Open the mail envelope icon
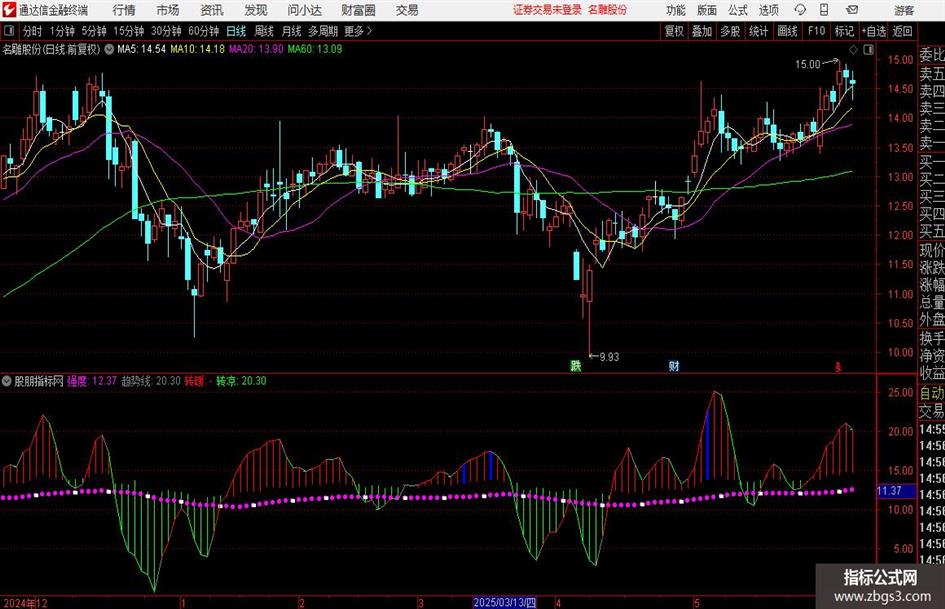945x609 pixels. pos(852,10)
